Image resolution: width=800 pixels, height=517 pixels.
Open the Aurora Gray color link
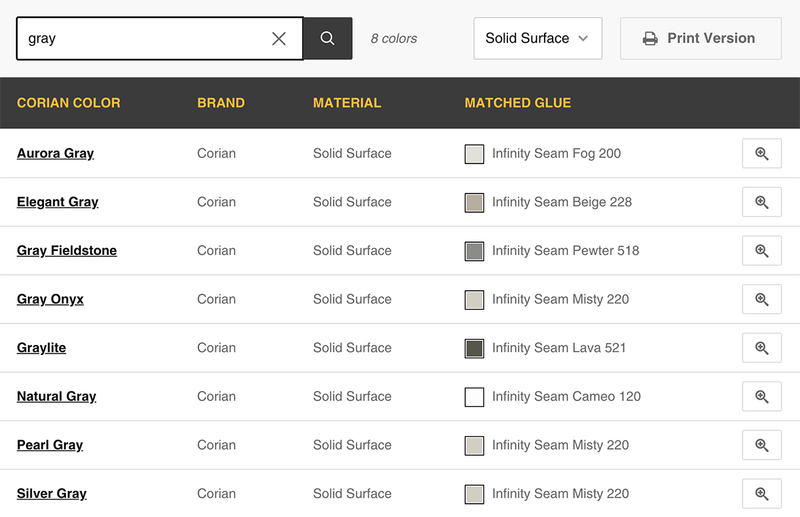point(55,153)
